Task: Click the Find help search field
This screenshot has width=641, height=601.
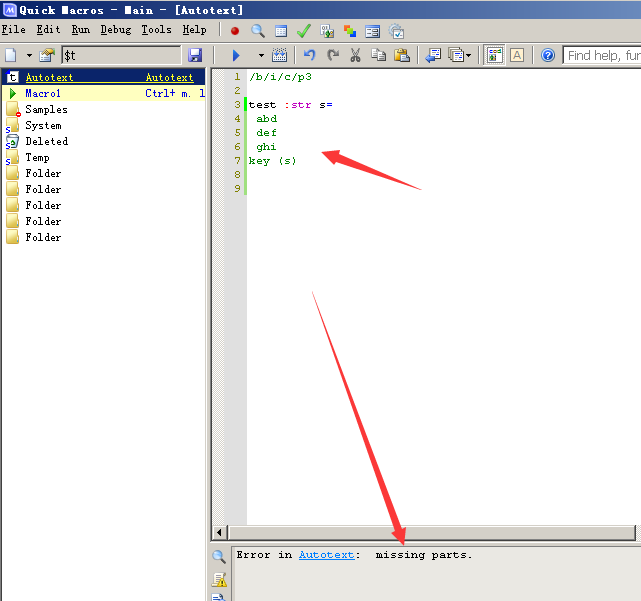Action: tap(602, 55)
